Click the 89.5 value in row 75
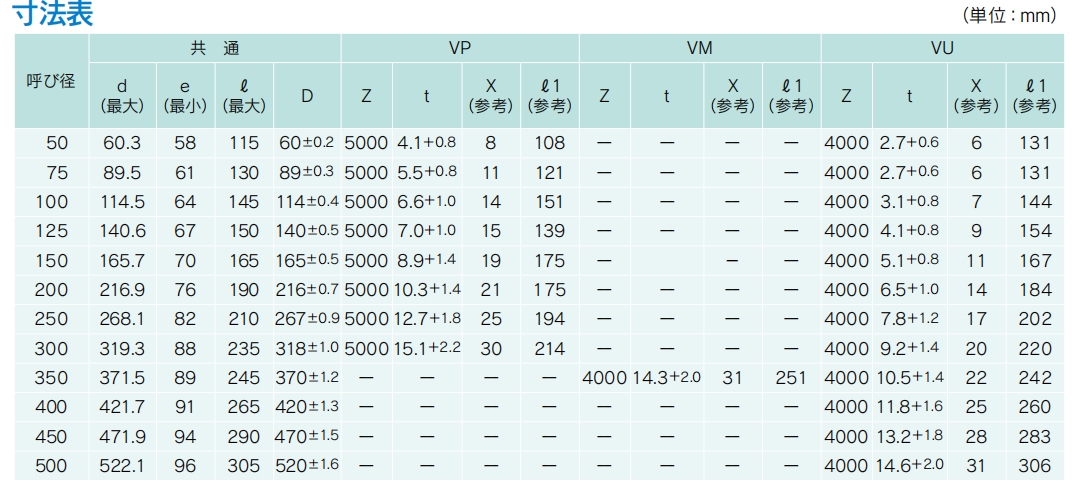 [123, 172]
